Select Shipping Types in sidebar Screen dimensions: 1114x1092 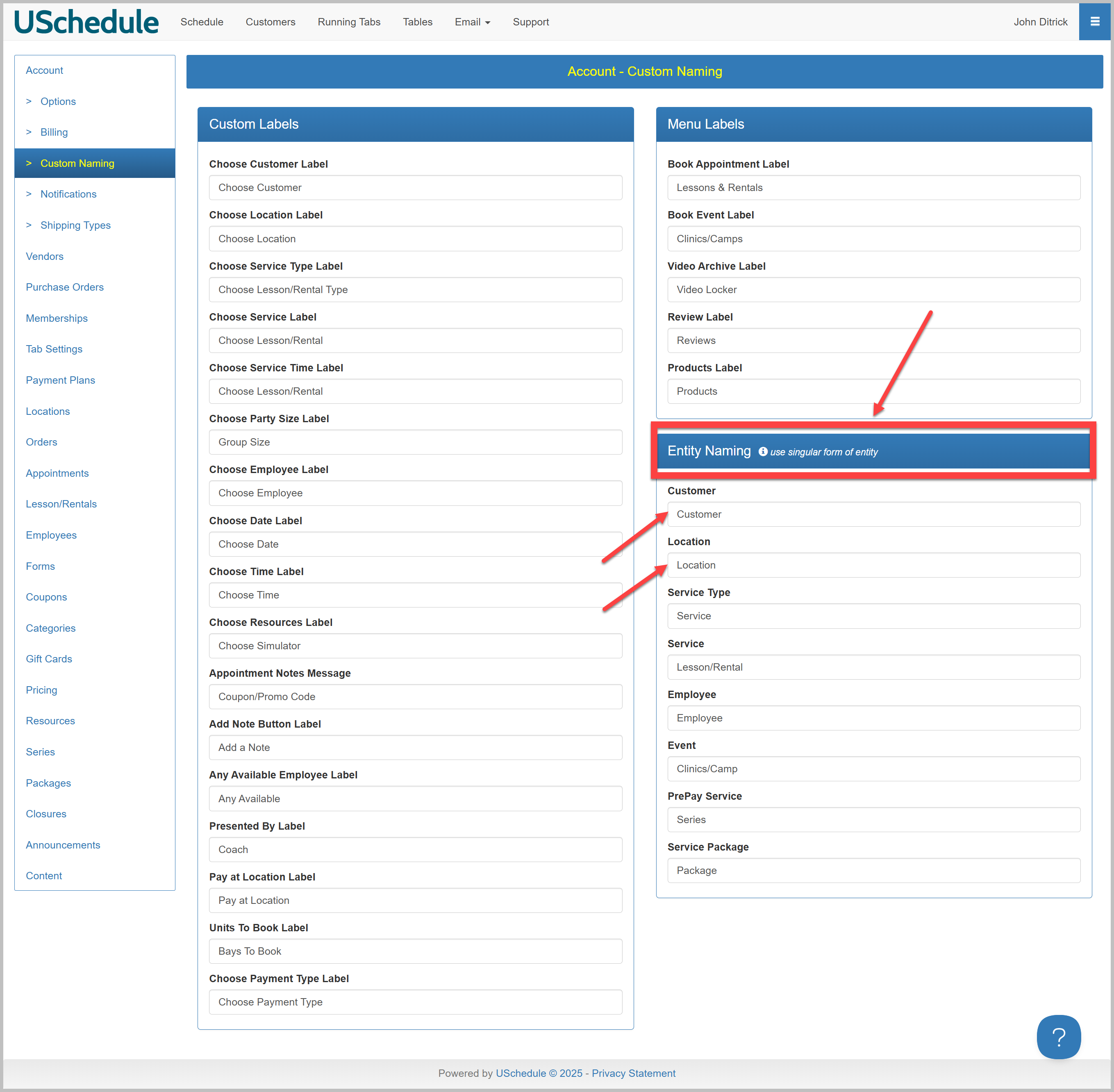(x=75, y=225)
